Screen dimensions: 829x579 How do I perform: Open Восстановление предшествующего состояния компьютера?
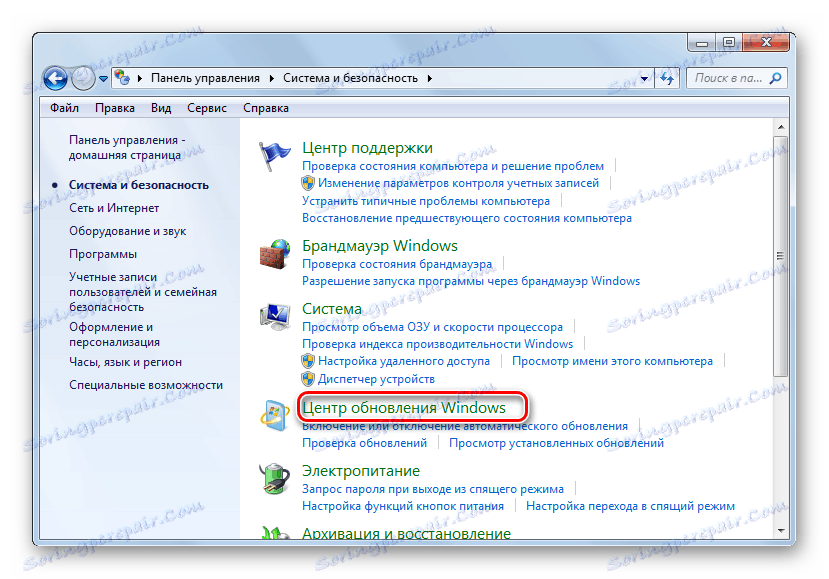(467, 218)
